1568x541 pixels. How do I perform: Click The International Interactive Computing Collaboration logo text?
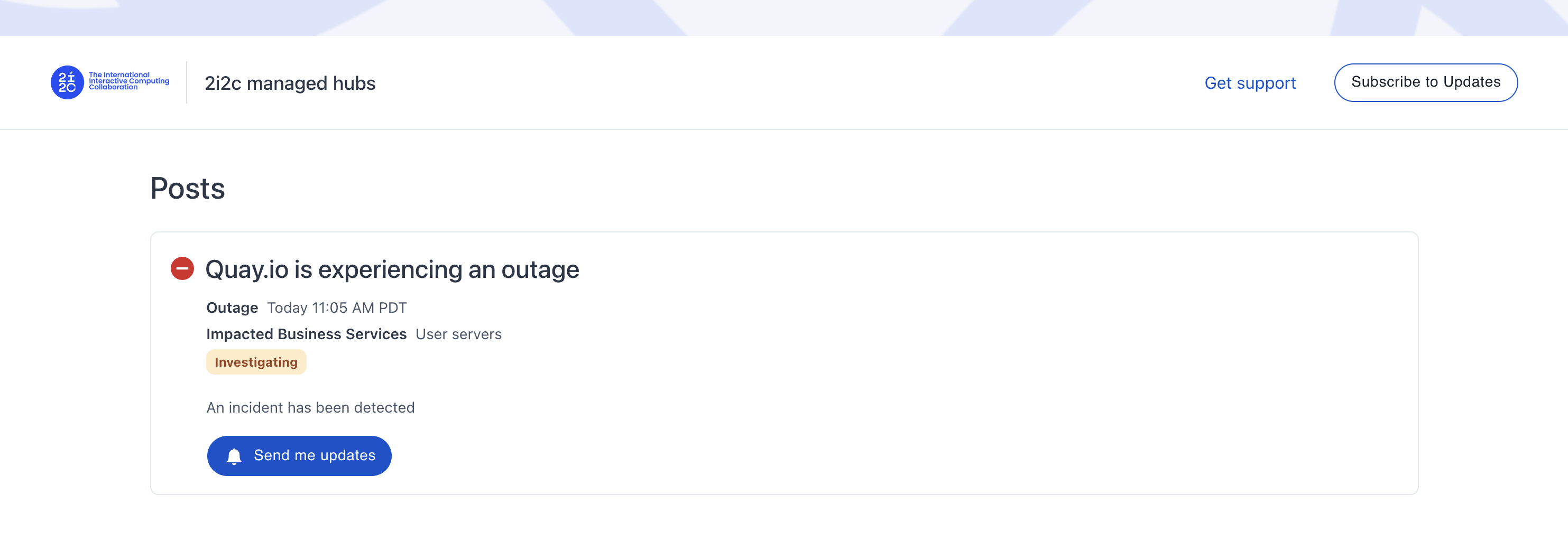[129, 81]
